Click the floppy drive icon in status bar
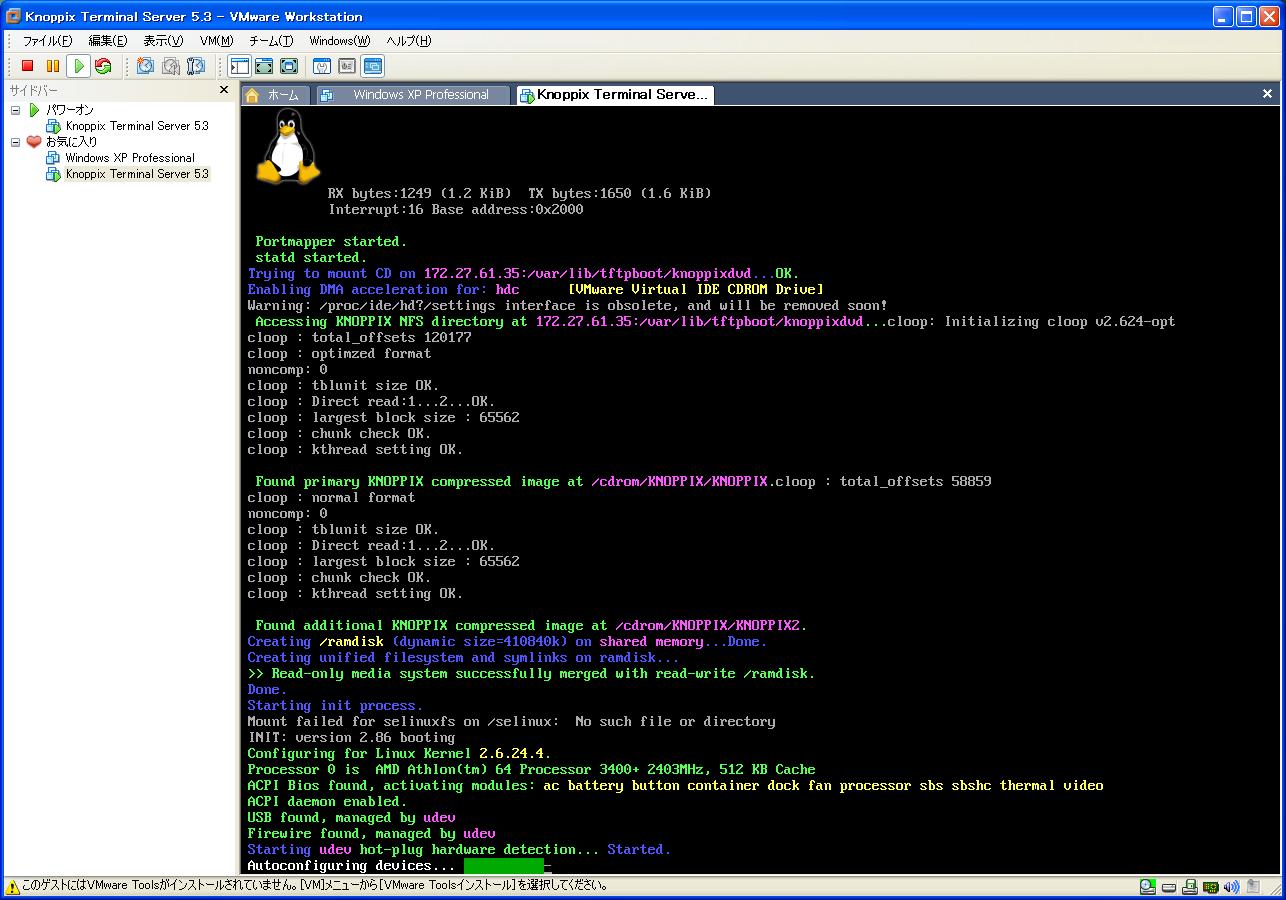 pyautogui.click(x=1190, y=886)
